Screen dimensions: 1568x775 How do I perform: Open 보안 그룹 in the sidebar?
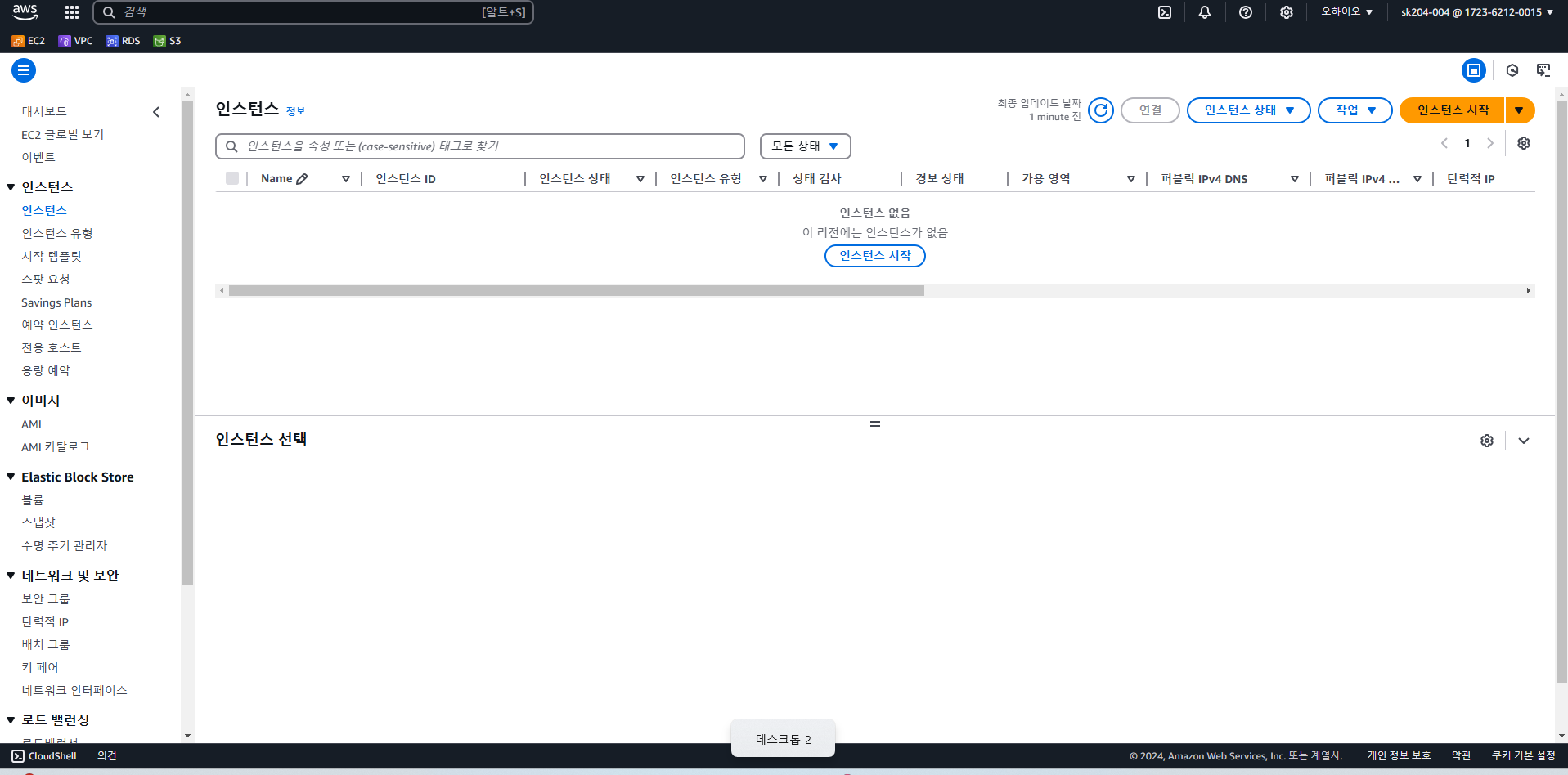46,598
